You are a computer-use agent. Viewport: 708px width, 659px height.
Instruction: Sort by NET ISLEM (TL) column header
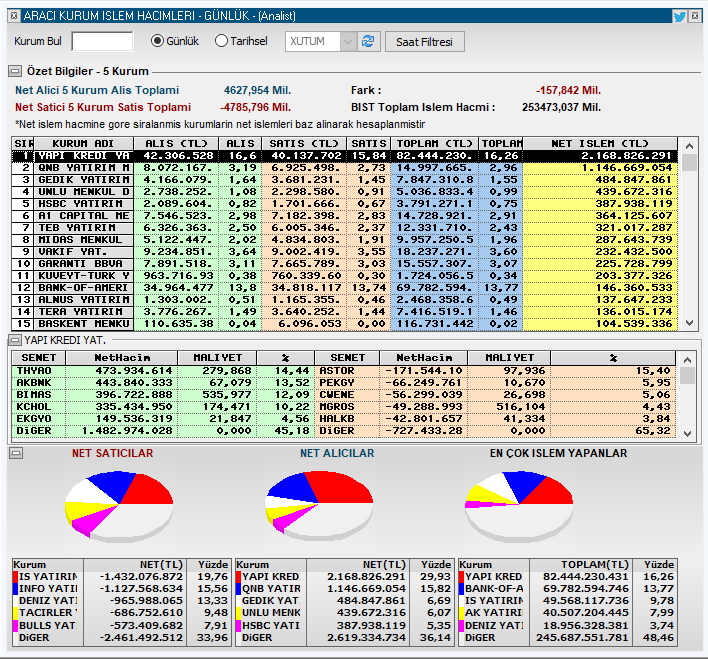[x=600, y=144]
